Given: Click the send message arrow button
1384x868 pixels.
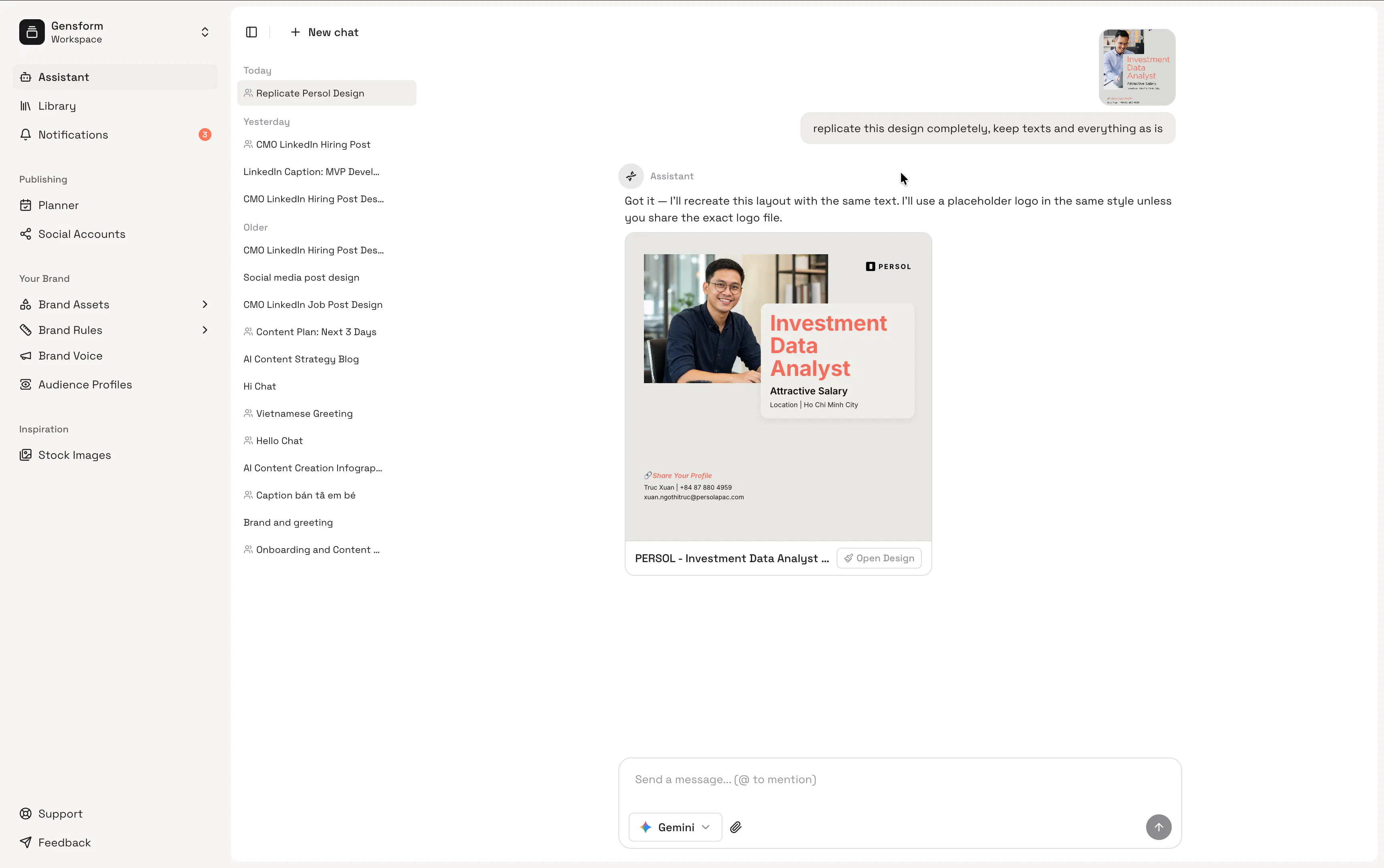Looking at the screenshot, I should 1159,827.
